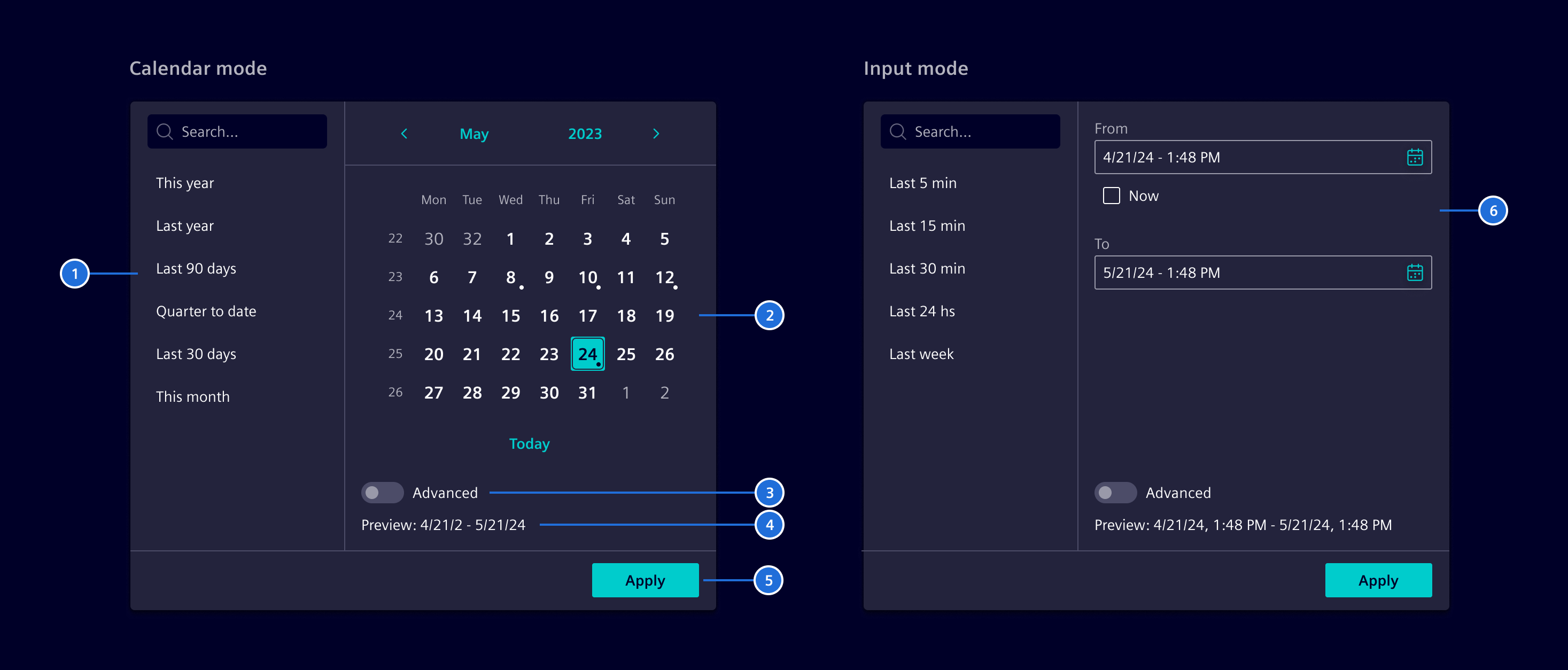Screen dimensions: 1568x670
Task: Click the Apply button in calendar mode
Action: pyautogui.click(x=645, y=580)
